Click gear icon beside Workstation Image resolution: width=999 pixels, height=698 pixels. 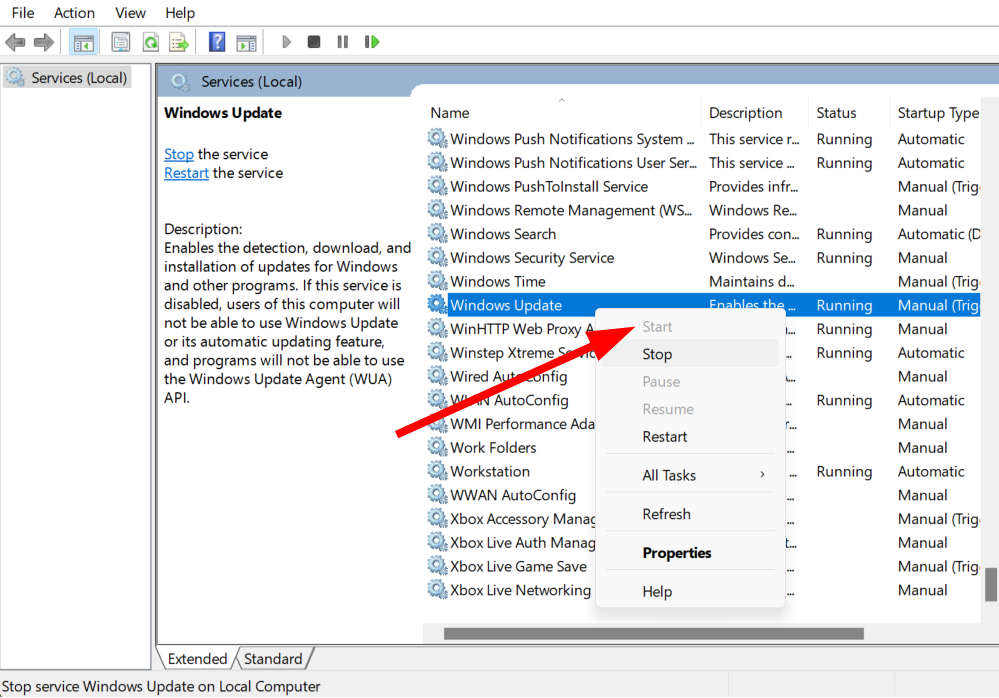tap(437, 471)
